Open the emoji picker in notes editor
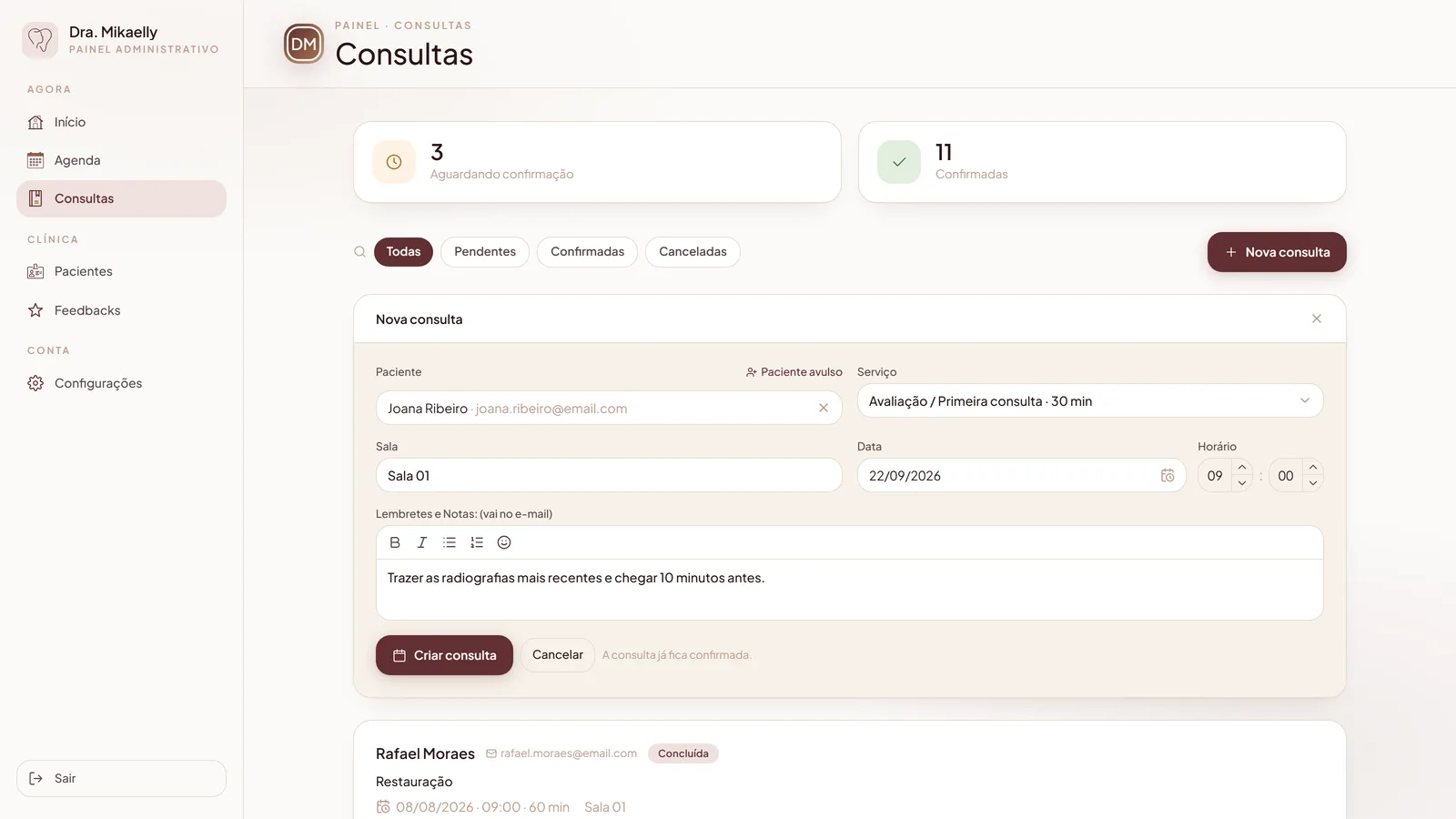 pos(504,542)
